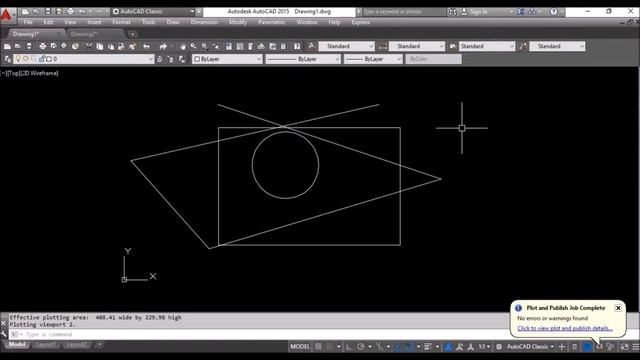640x360 pixels.
Task: Click the Help question mark toolbar icon
Action: click(297, 47)
